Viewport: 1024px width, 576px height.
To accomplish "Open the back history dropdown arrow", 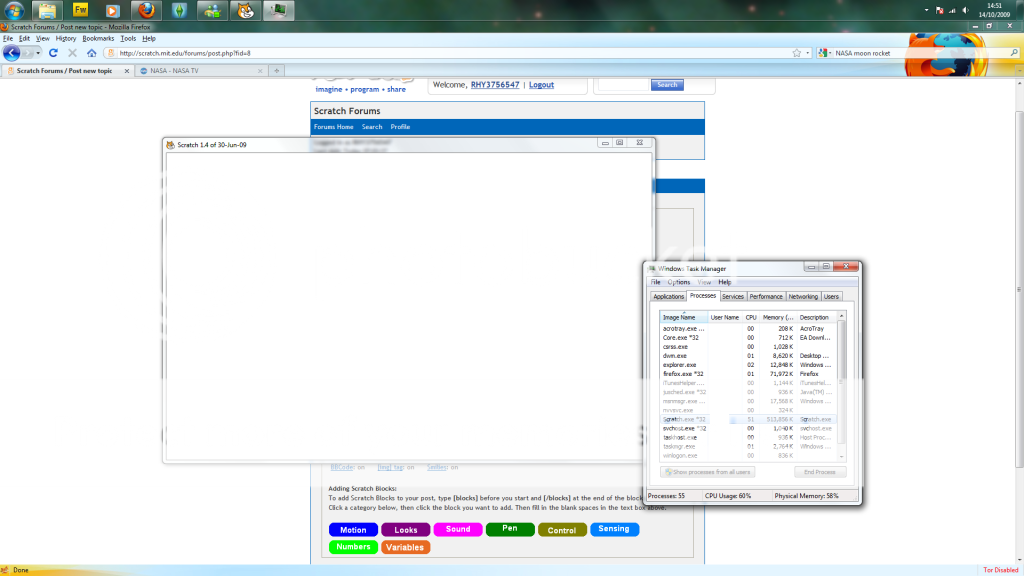I will tap(37, 53).
